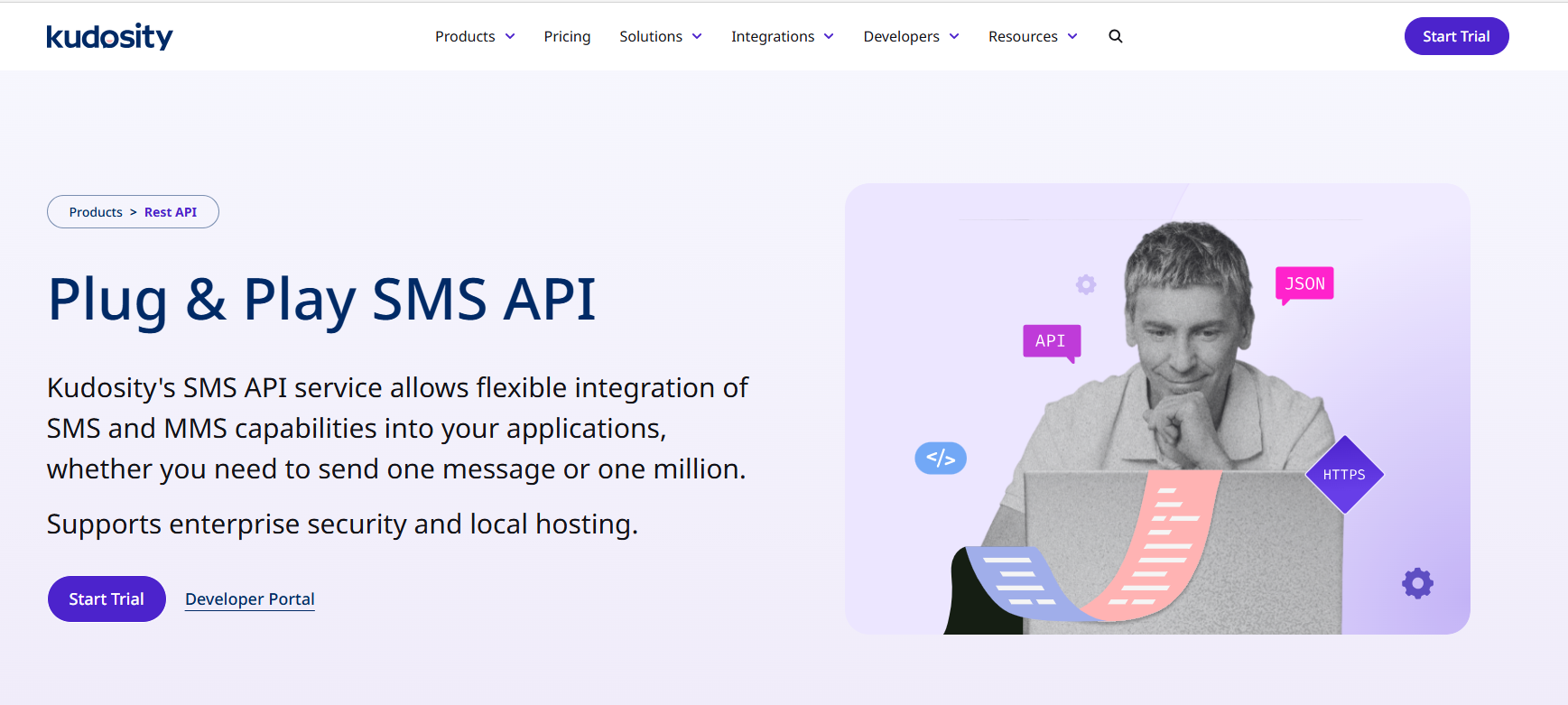The height and width of the screenshot is (705, 1568).
Task: Select Rest API breadcrumb item
Action: click(x=171, y=212)
